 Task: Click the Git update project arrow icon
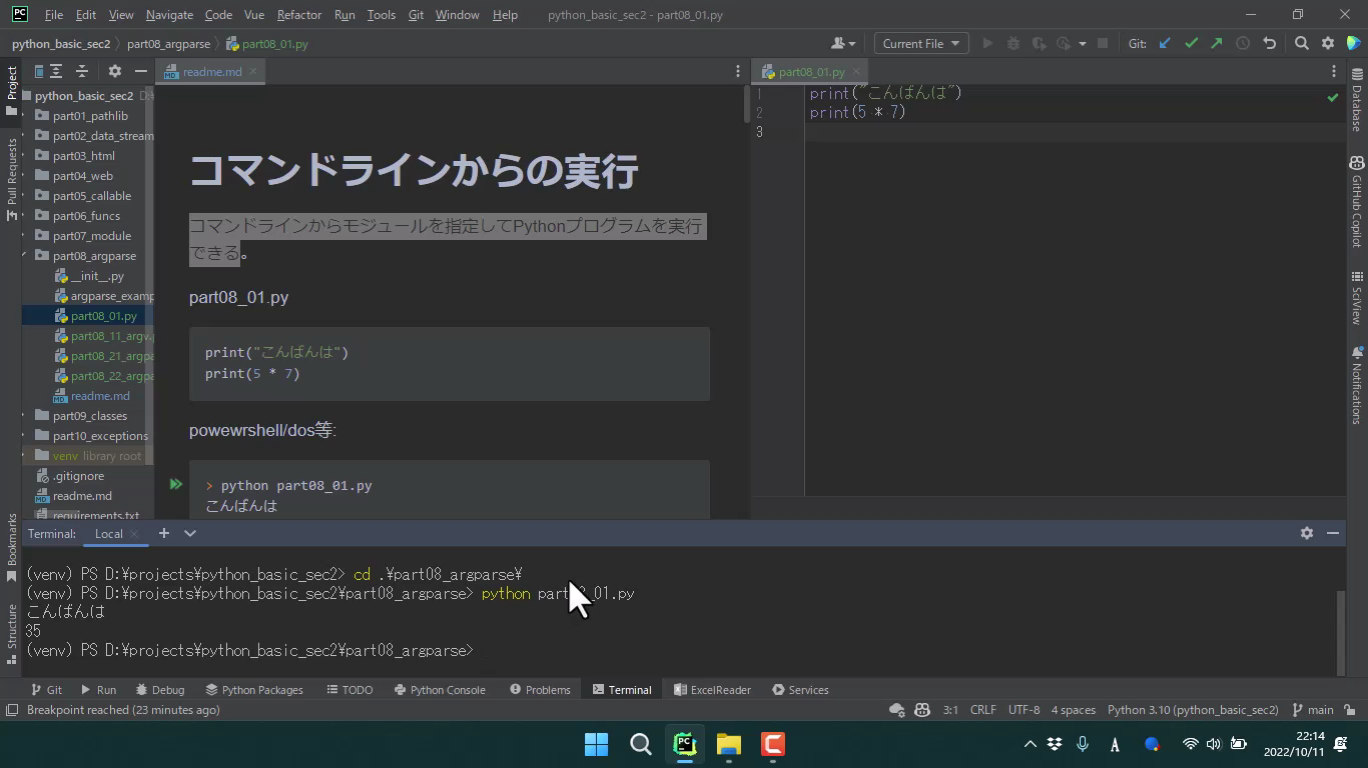point(1165,43)
